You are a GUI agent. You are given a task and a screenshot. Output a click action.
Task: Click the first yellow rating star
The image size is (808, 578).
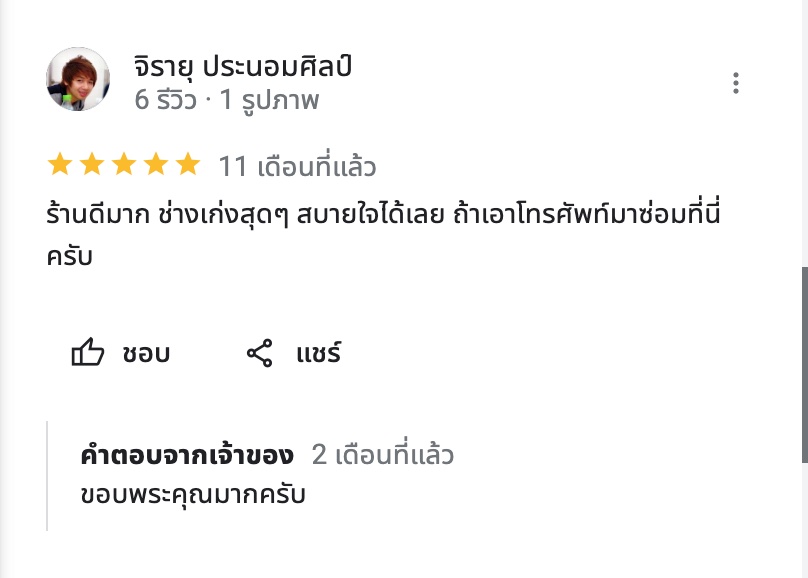(x=59, y=164)
